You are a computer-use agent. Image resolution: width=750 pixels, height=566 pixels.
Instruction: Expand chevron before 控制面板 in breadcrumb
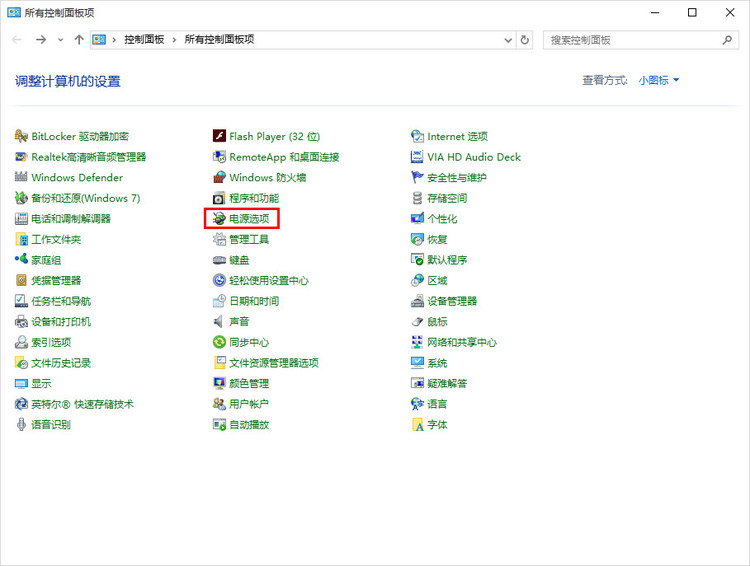114,40
